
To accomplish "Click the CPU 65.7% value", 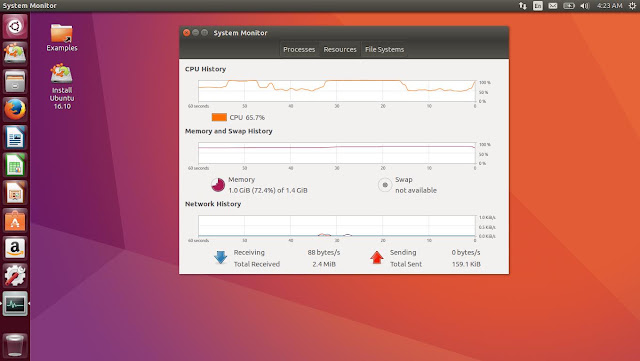I will [247, 118].
